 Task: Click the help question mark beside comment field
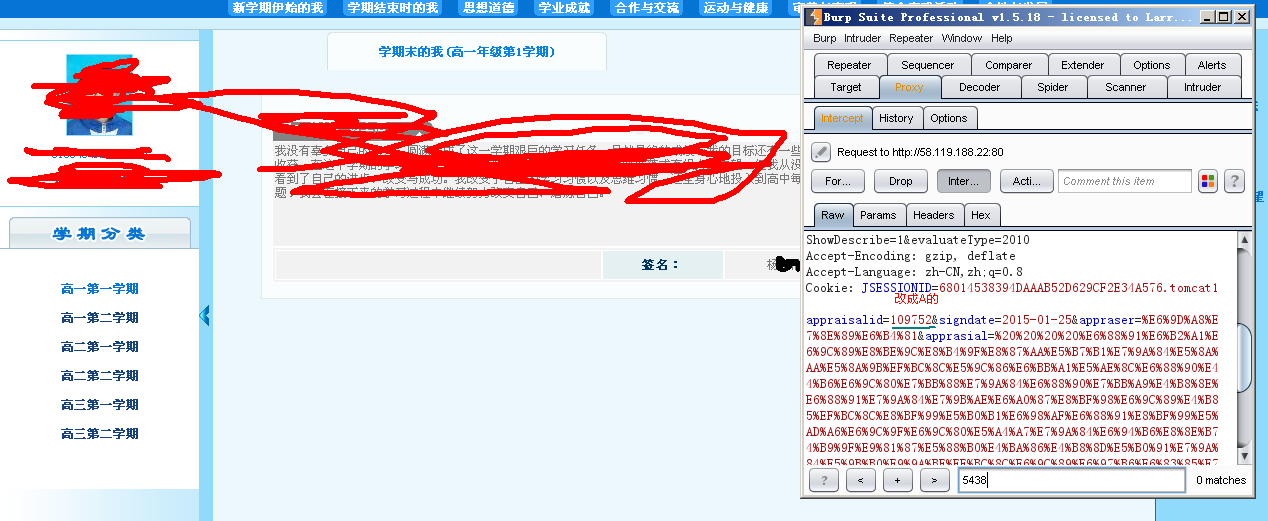coord(1234,181)
